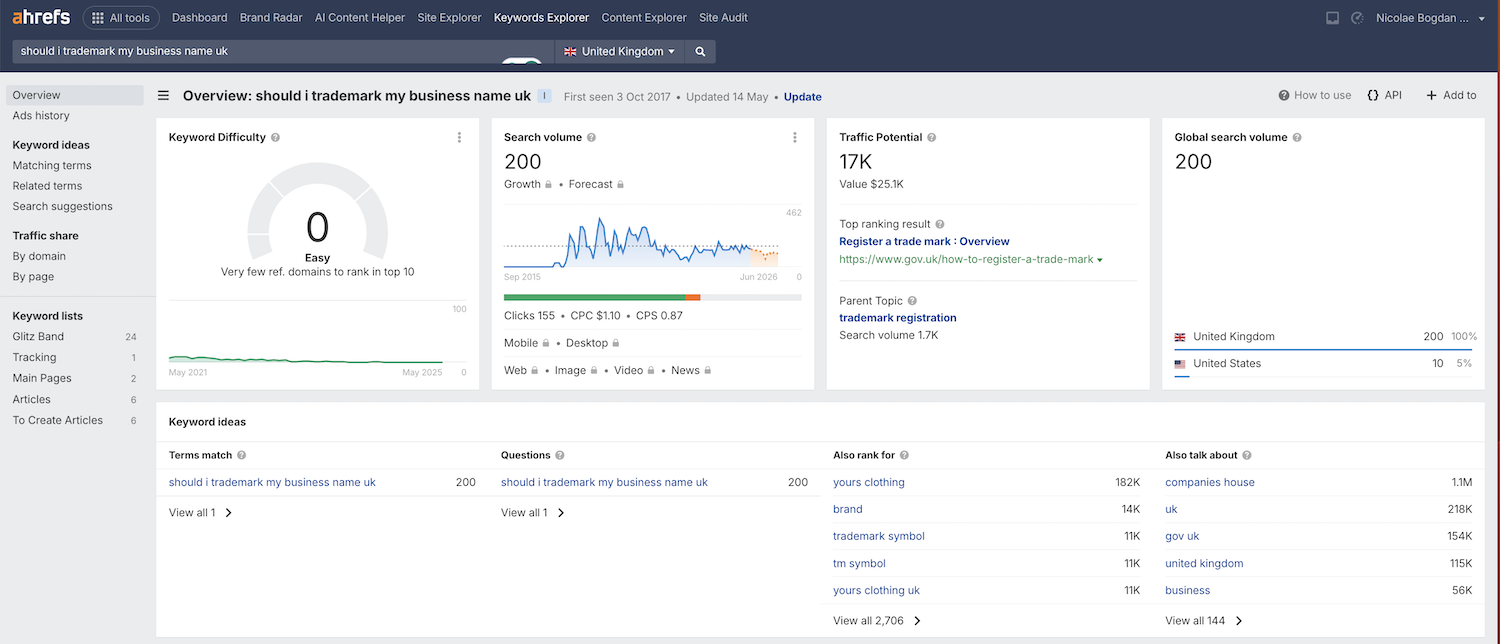Image resolution: width=1500 pixels, height=644 pixels.
Task: Click the magnifier search button
Action: pos(701,51)
